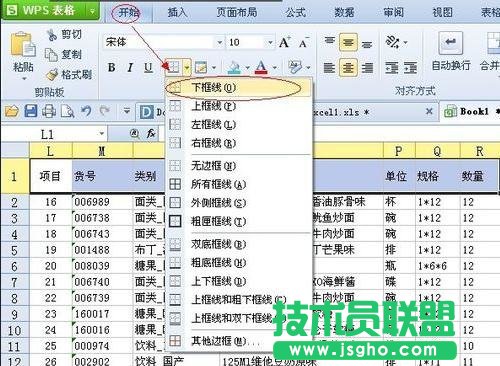
Task: Choose 下框线 (O) from border menu
Action: (x=239, y=88)
